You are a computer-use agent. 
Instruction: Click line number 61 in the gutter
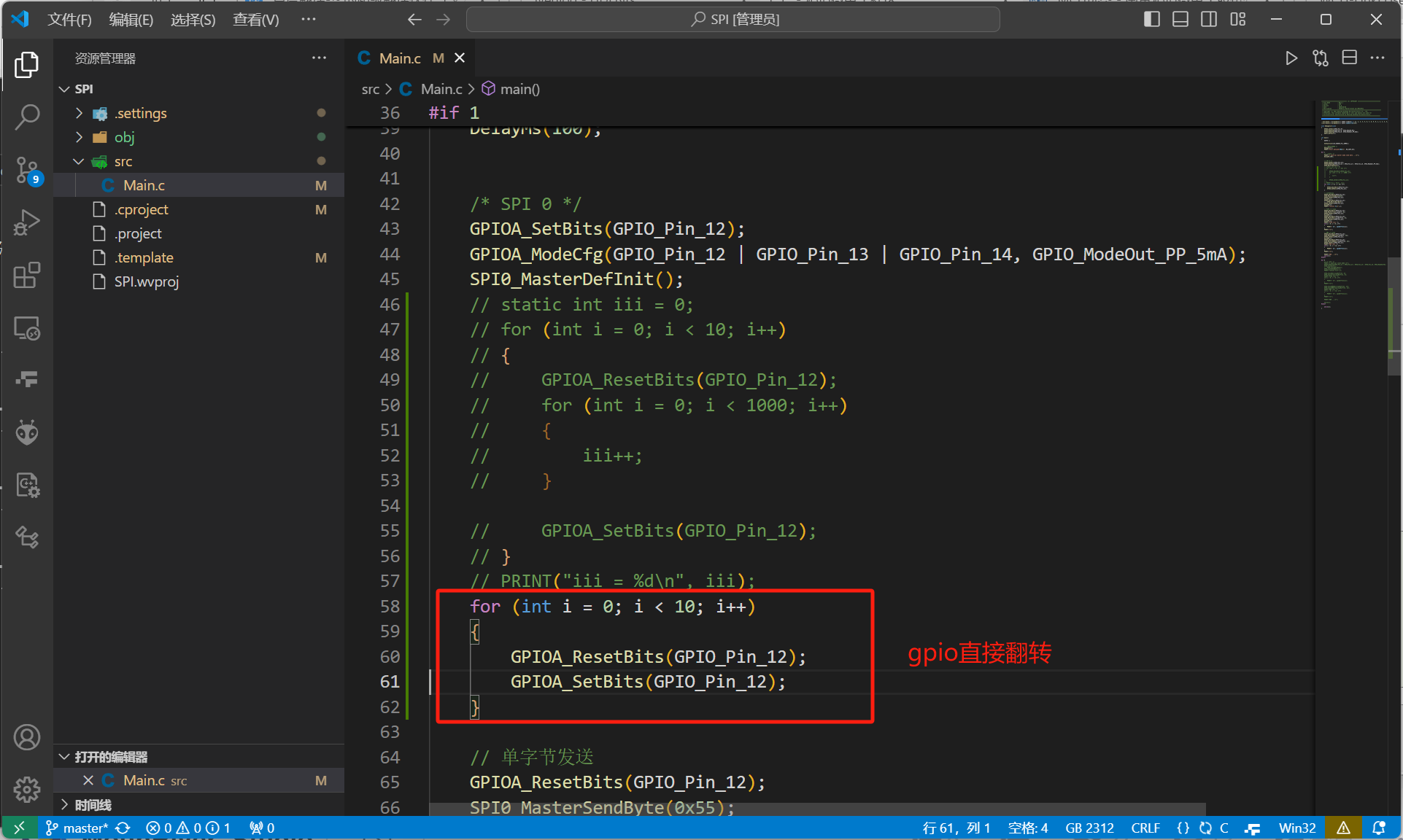coord(390,682)
